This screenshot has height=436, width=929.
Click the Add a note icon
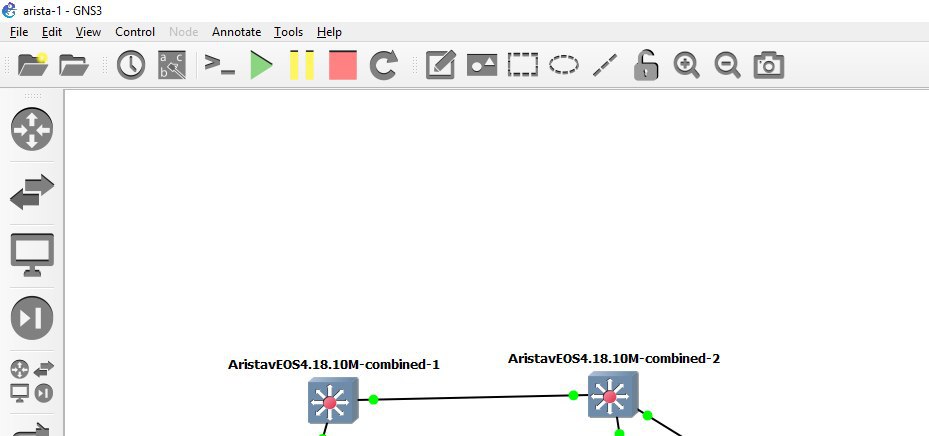pyautogui.click(x=441, y=65)
